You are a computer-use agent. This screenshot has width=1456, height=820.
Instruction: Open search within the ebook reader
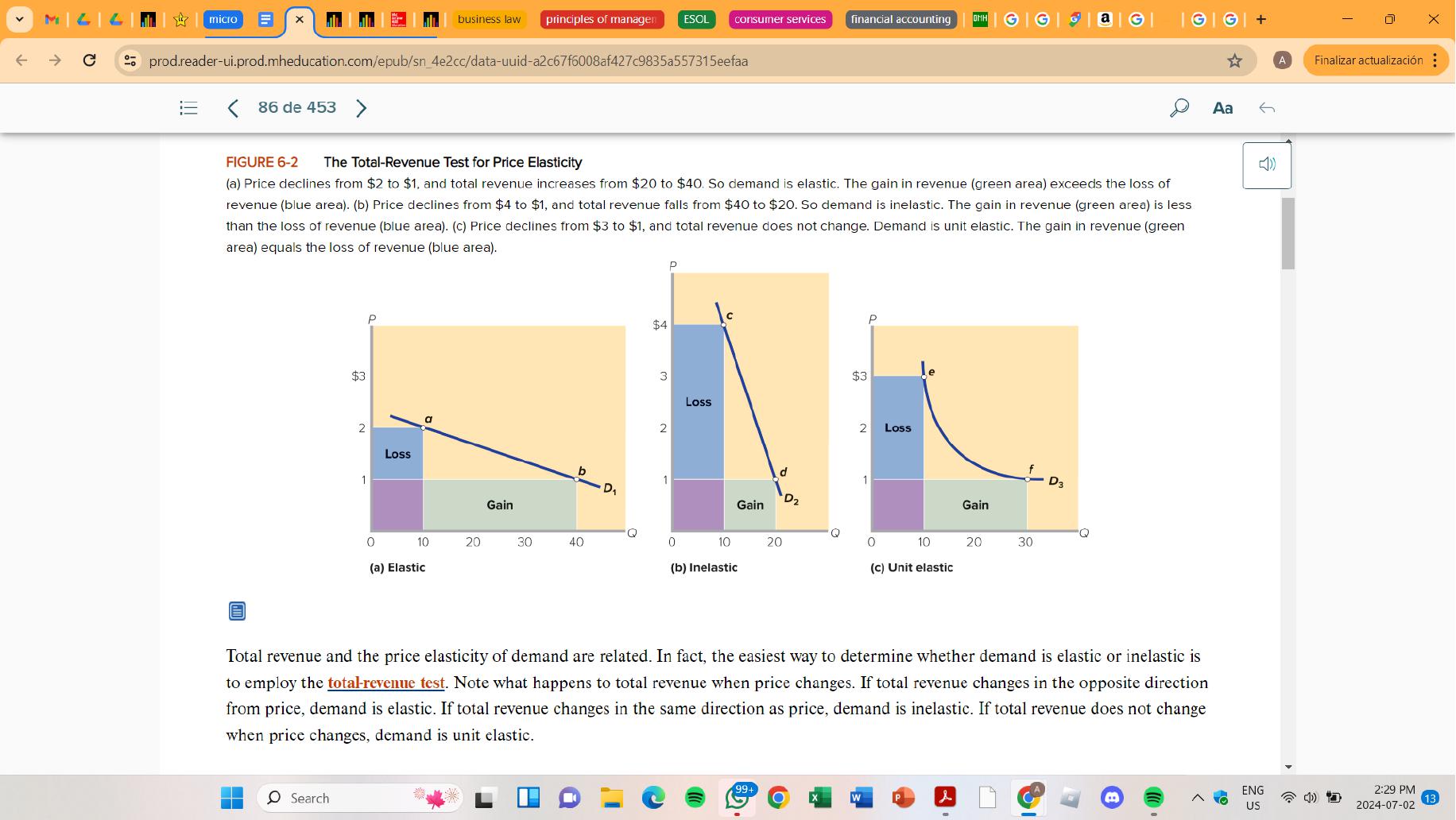coord(1179,107)
